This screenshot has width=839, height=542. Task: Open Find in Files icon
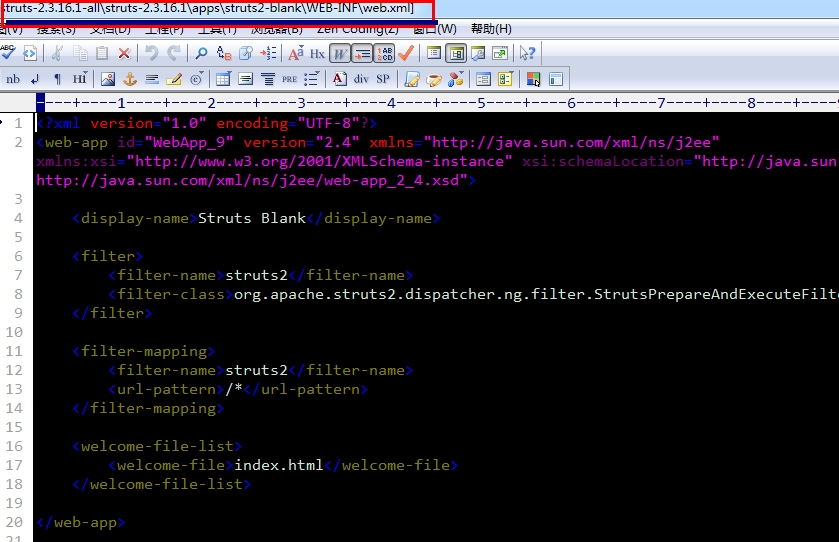pos(246,53)
